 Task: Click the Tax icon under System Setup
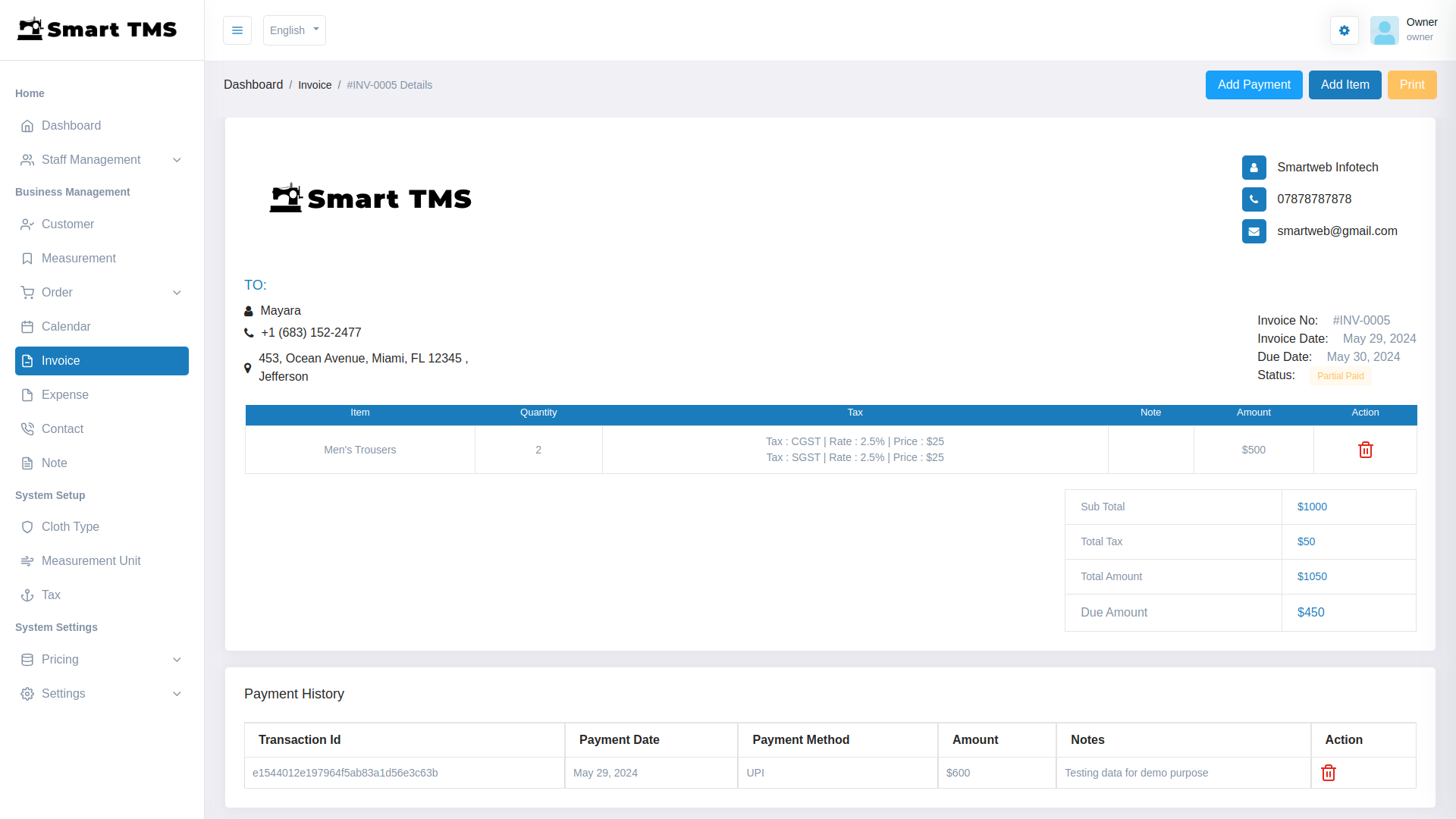[x=27, y=595]
